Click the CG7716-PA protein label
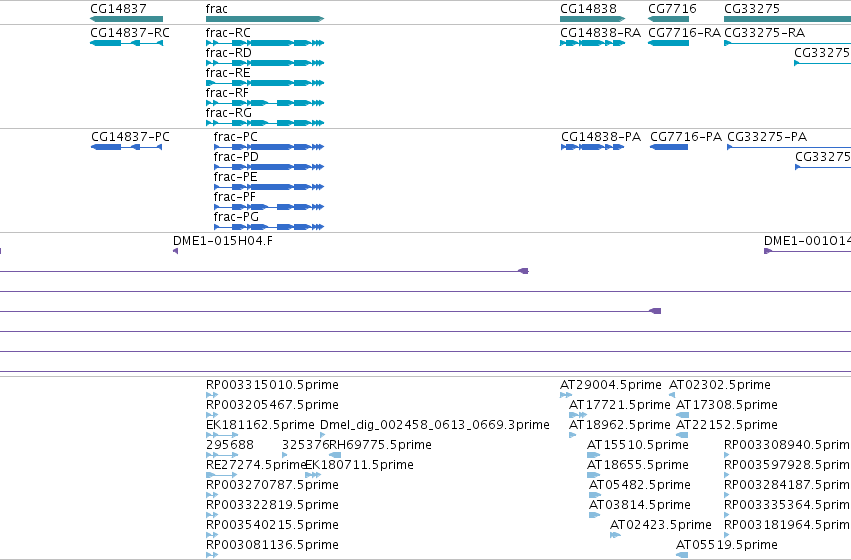The width and height of the screenshot is (851, 560). [686, 137]
